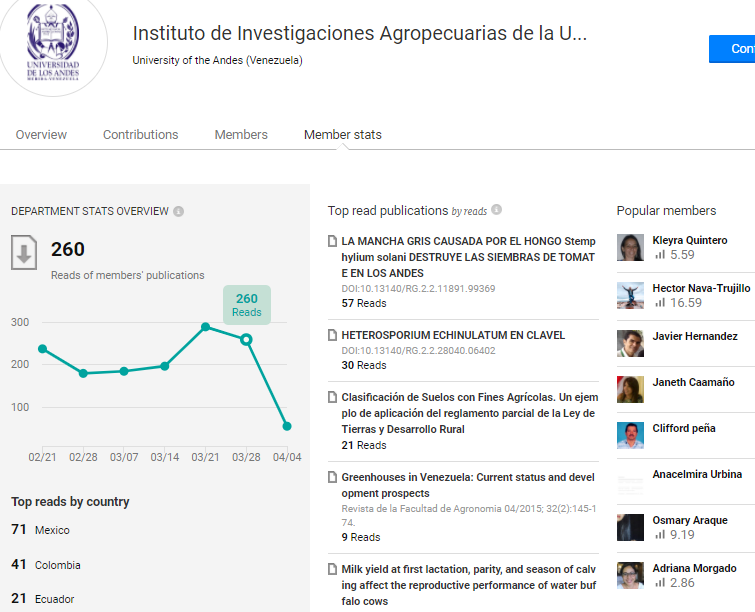Select the 03/21 peak data point on chart
The width and height of the screenshot is (755, 612).
tap(205, 327)
